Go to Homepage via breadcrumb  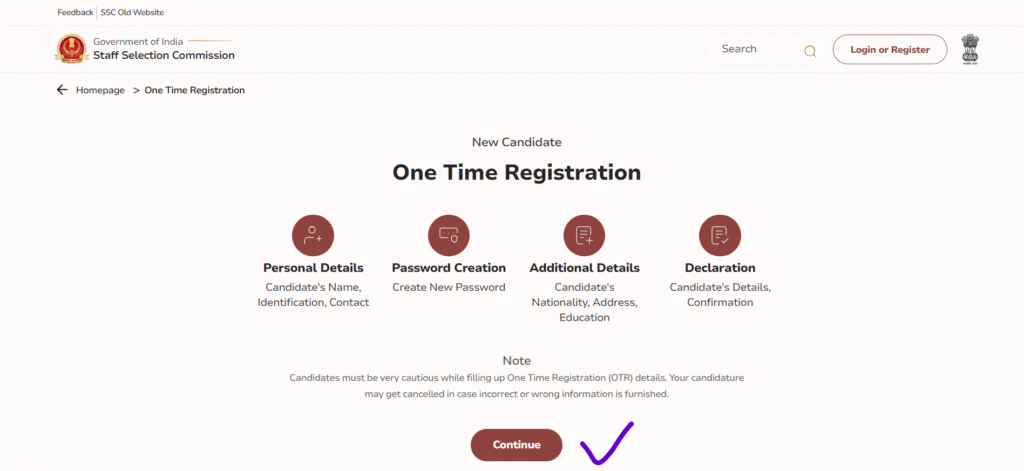point(100,90)
